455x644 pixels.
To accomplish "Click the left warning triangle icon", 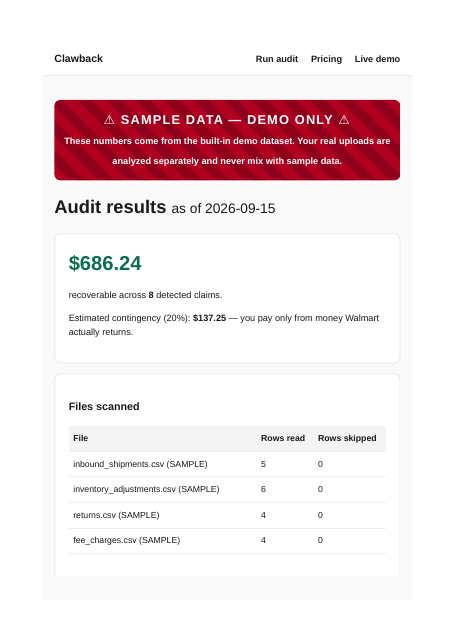I will (x=109, y=120).
